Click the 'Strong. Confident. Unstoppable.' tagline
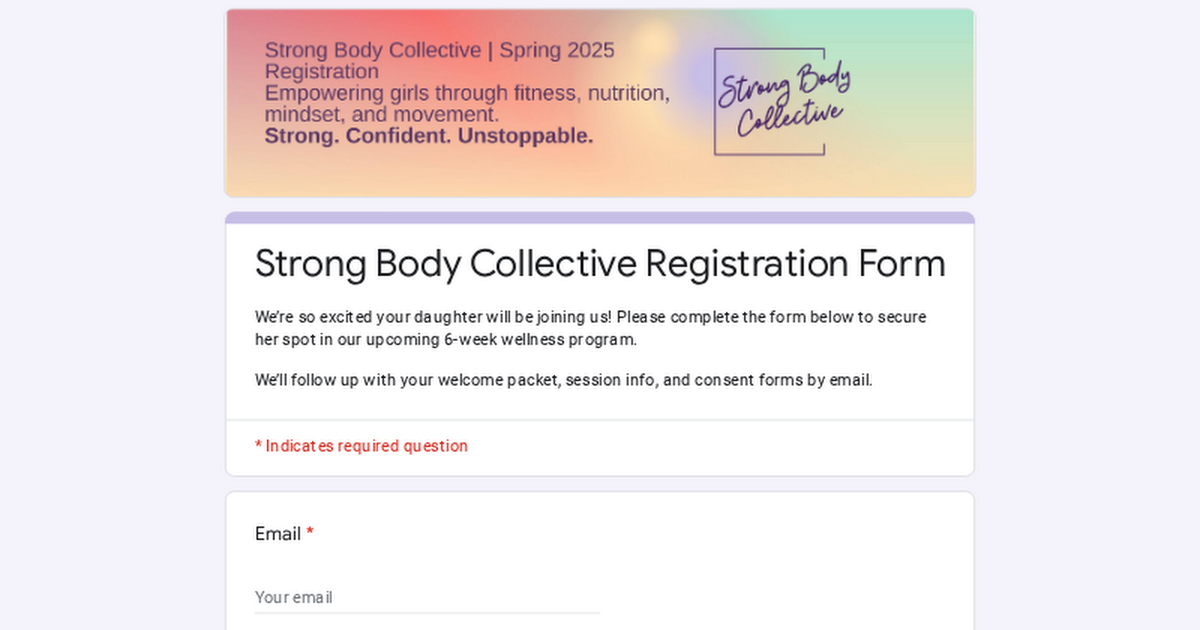 pyautogui.click(x=429, y=136)
